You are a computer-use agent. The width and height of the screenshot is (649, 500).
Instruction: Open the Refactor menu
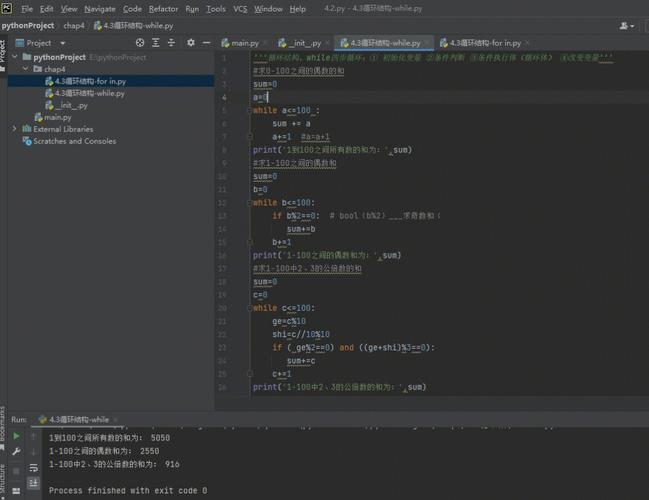pos(163,8)
